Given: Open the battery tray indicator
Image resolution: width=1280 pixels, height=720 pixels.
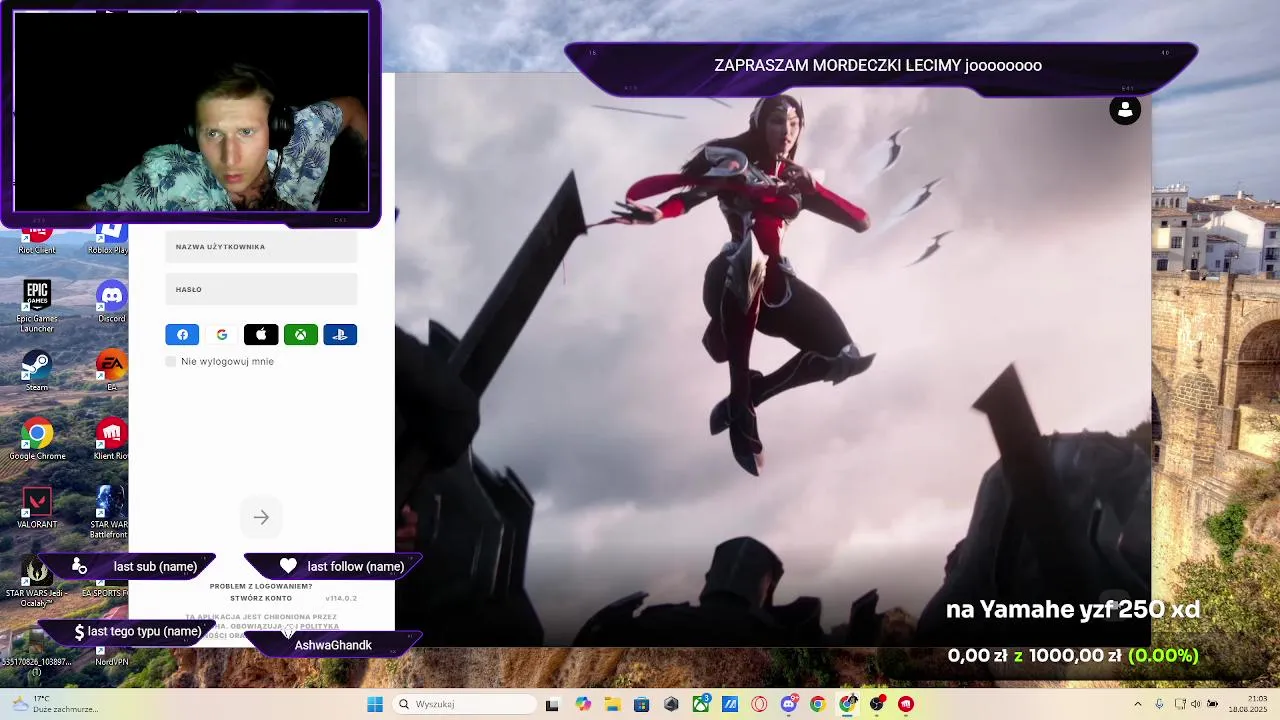Looking at the screenshot, I should (1211, 704).
